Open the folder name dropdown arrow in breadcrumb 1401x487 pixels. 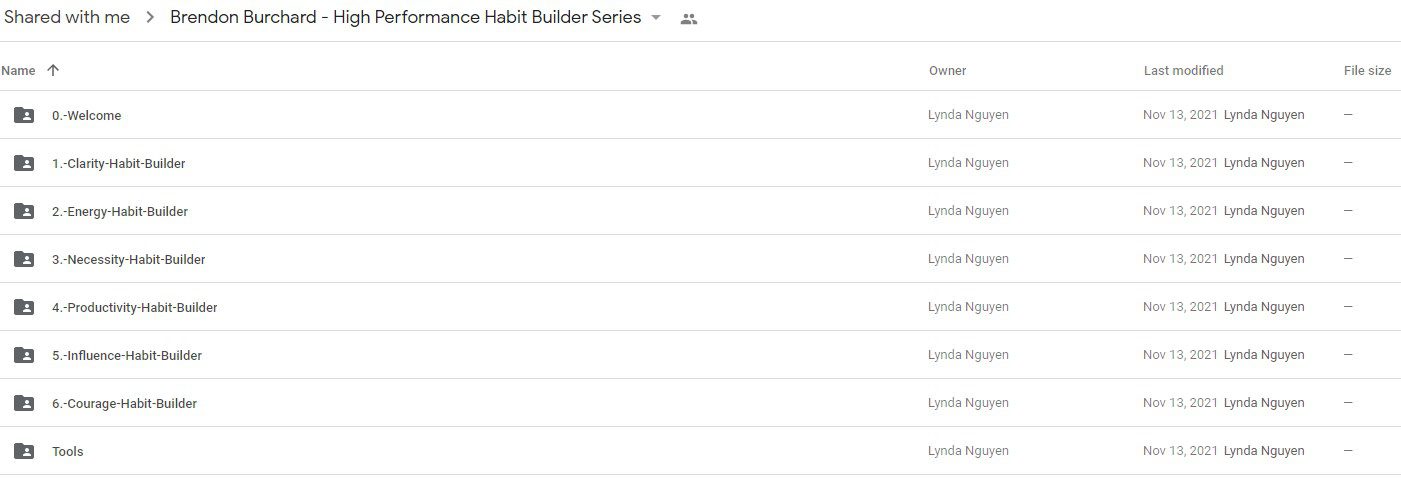pyautogui.click(x=656, y=18)
